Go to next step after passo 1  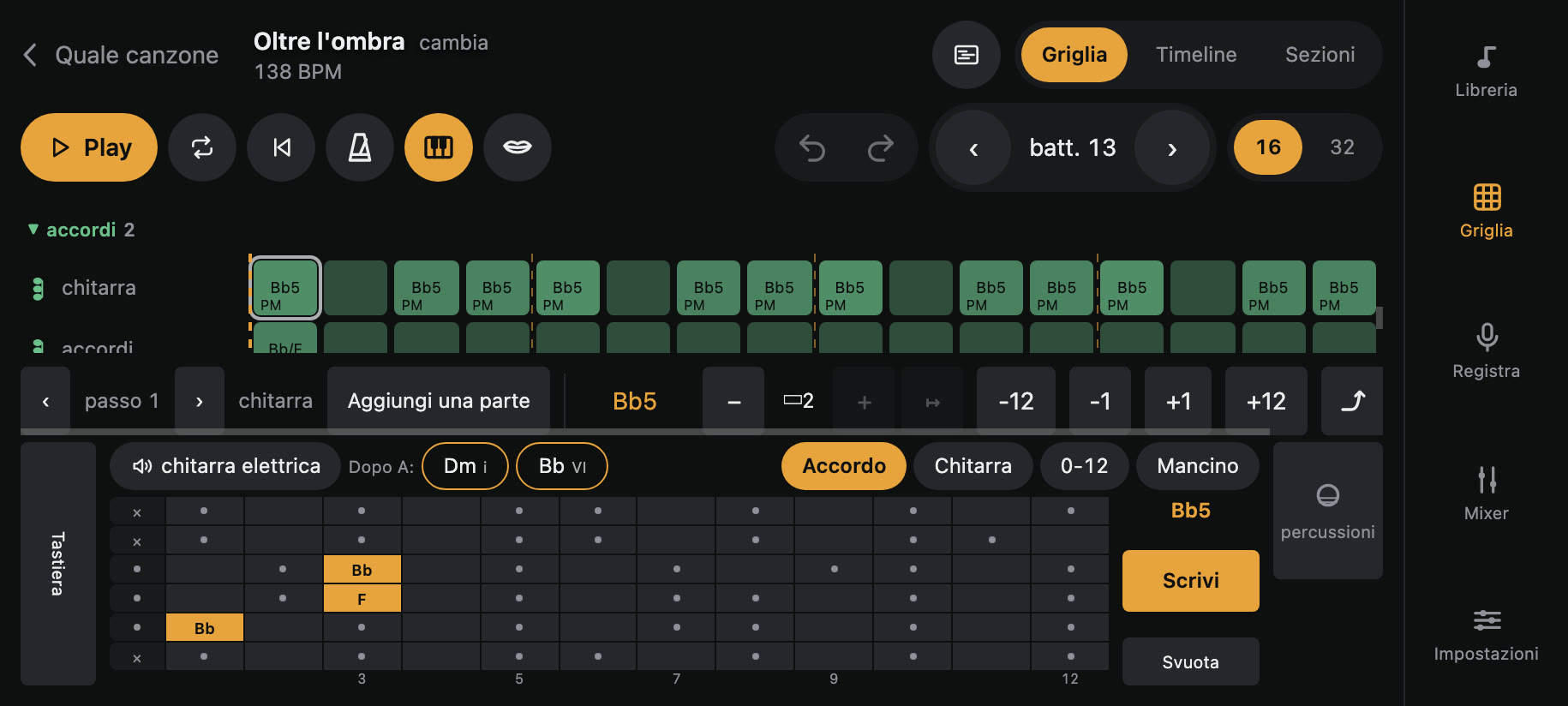(x=200, y=401)
